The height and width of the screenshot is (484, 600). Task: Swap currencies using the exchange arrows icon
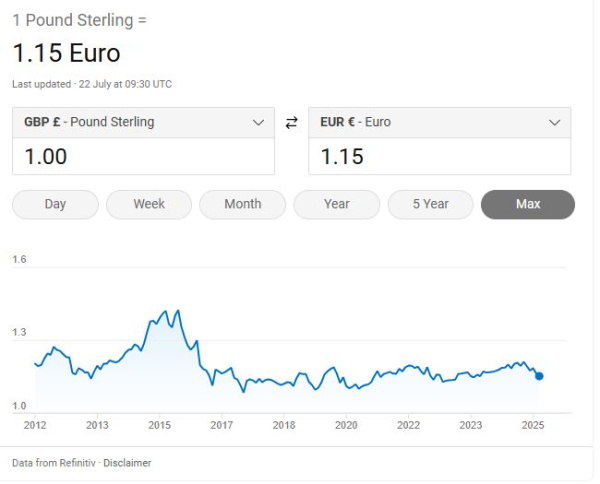(x=292, y=123)
